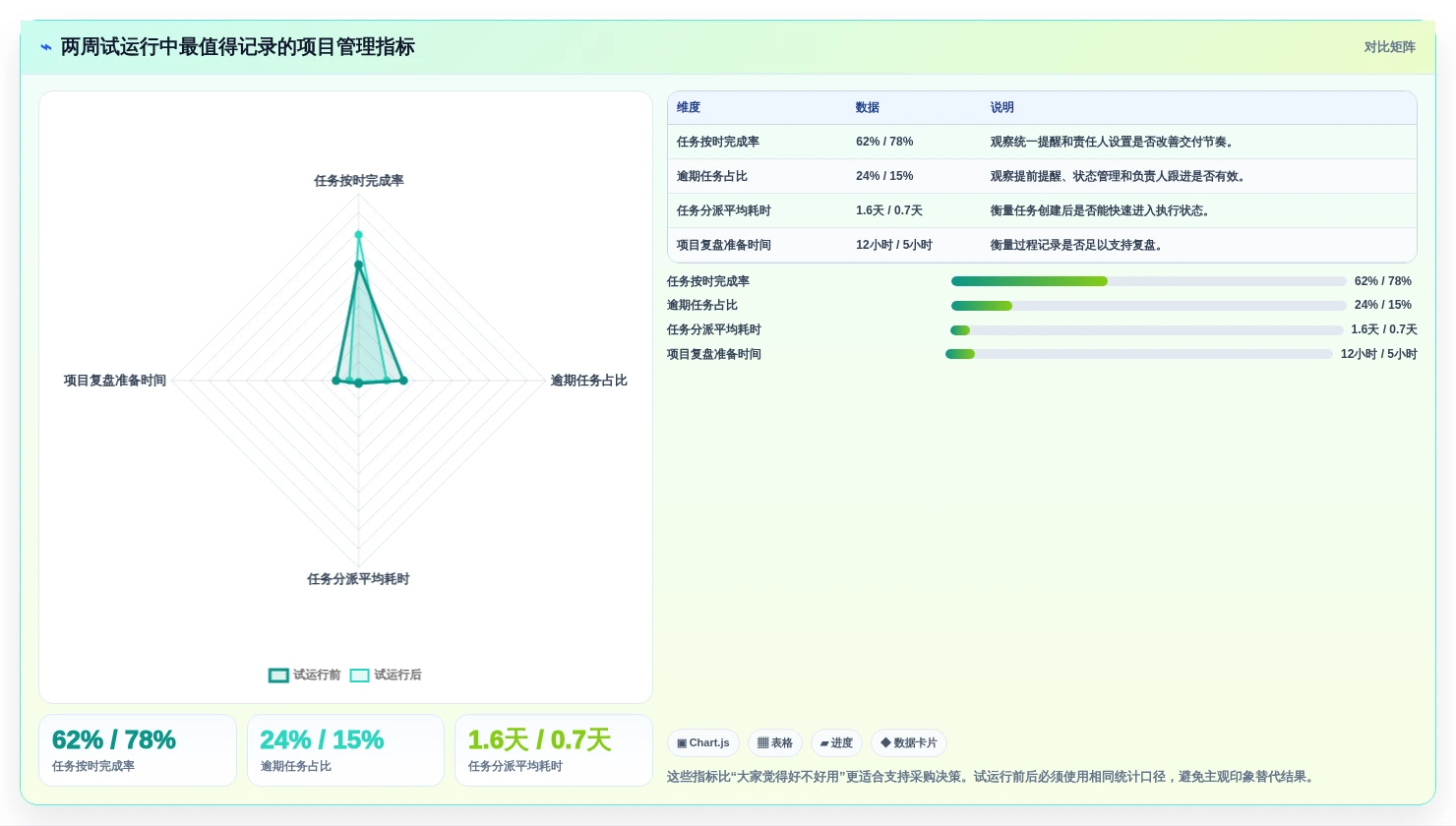
Task: Click radar axis label 任务分派平均耗时
Action: [358, 579]
